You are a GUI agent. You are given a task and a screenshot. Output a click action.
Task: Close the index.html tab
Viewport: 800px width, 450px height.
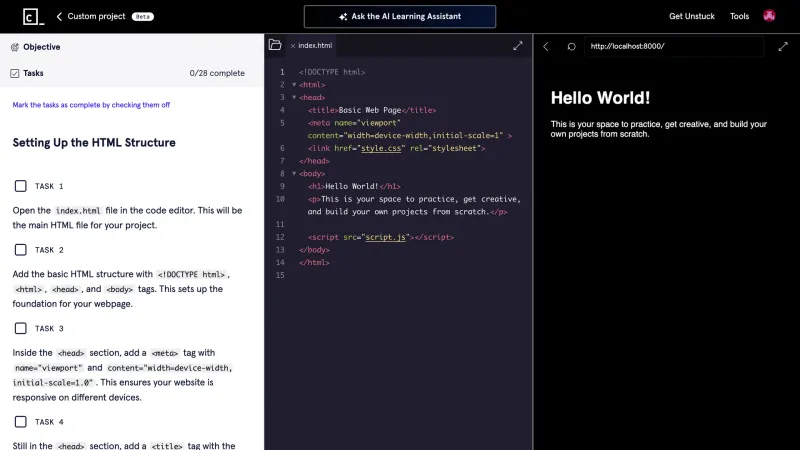[x=293, y=46]
